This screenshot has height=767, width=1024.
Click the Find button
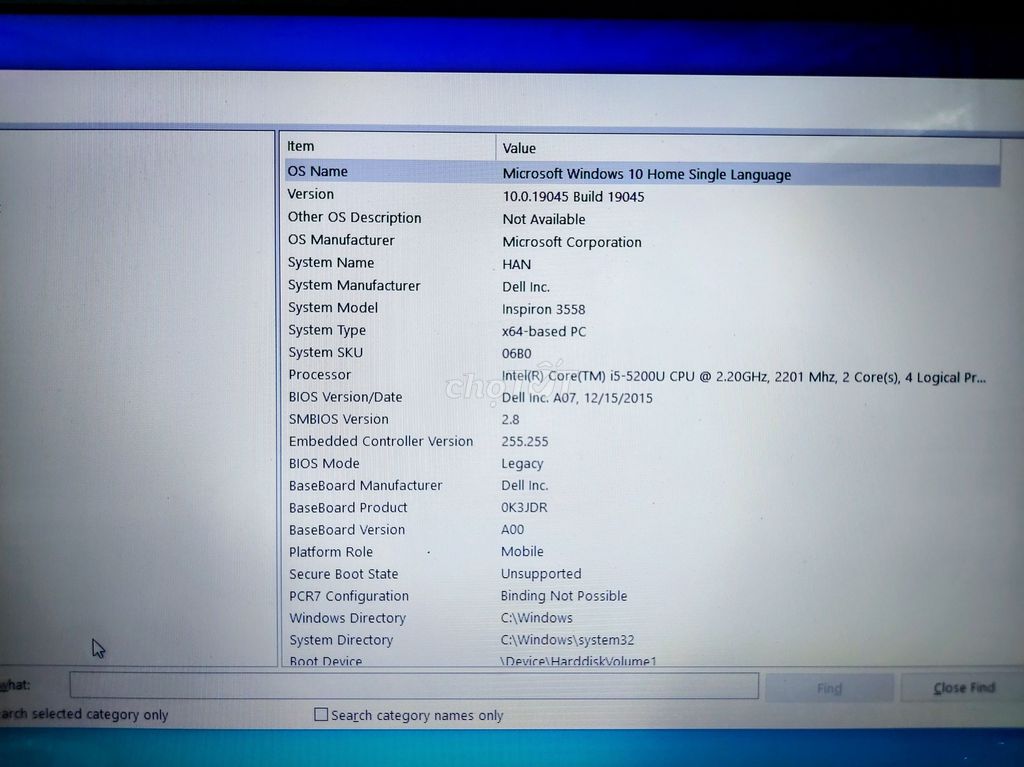click(829, 689)
